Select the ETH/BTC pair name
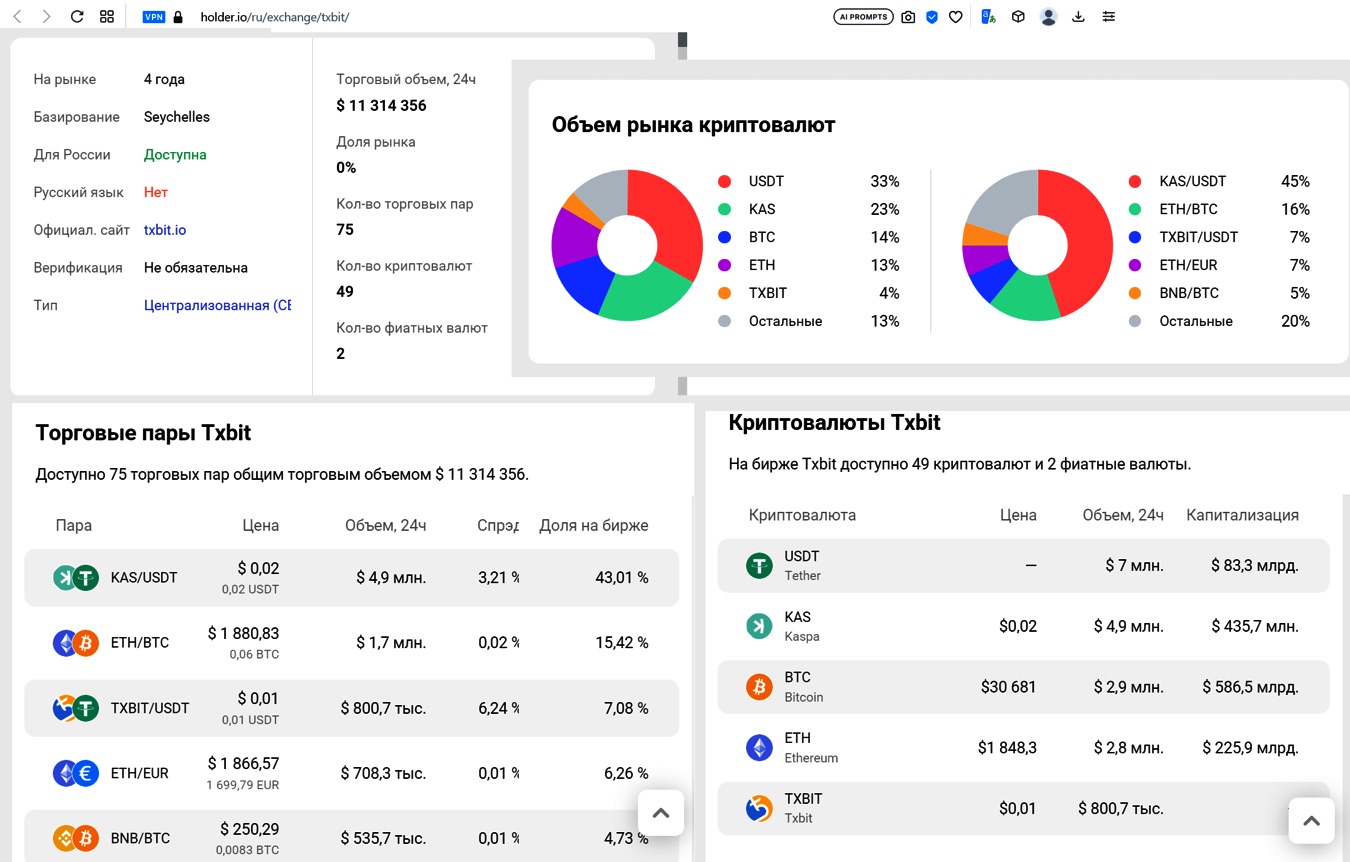The image size is (1350, 862). click(140, 642)
